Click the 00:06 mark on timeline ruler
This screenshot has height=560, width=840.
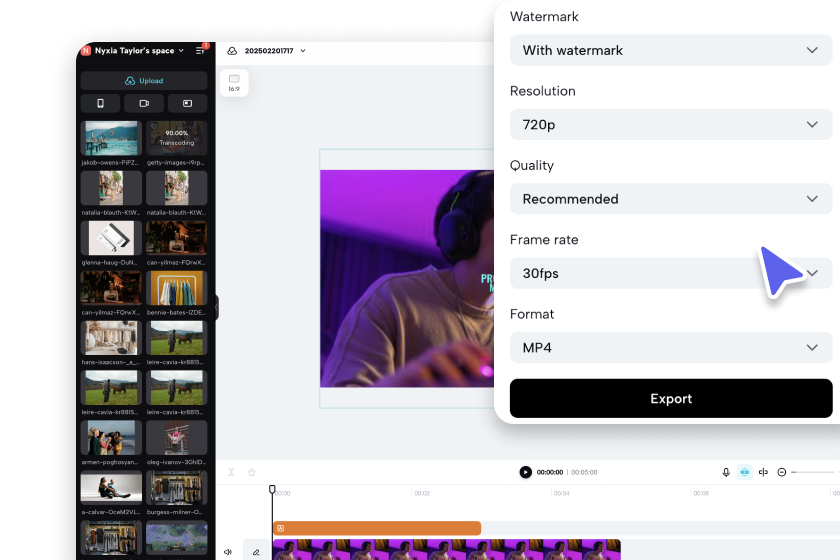coord(701,493)
